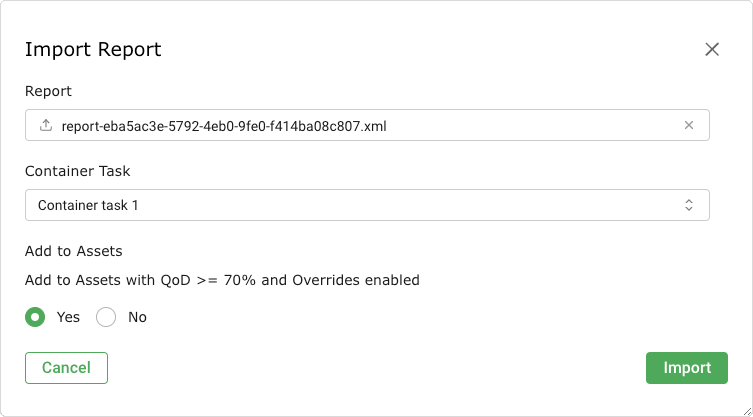Viewport: 753px width, 417px height.
Task: Clear the selected report XML file
Action: 688,126
